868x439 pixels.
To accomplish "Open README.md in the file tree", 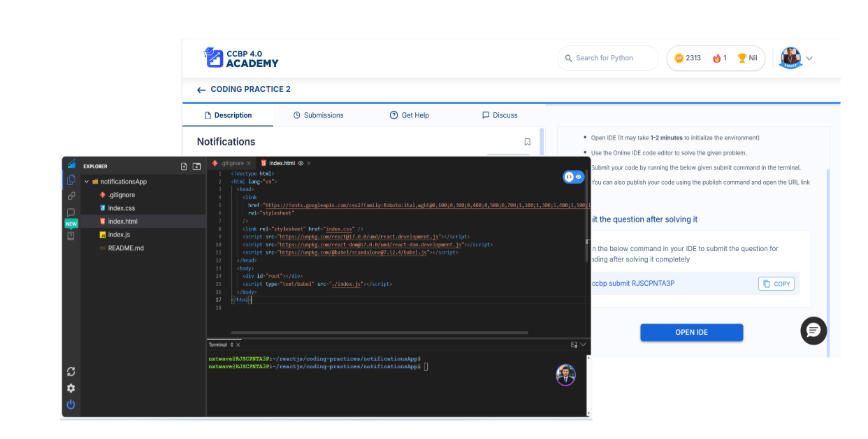I will coord(143,248).
